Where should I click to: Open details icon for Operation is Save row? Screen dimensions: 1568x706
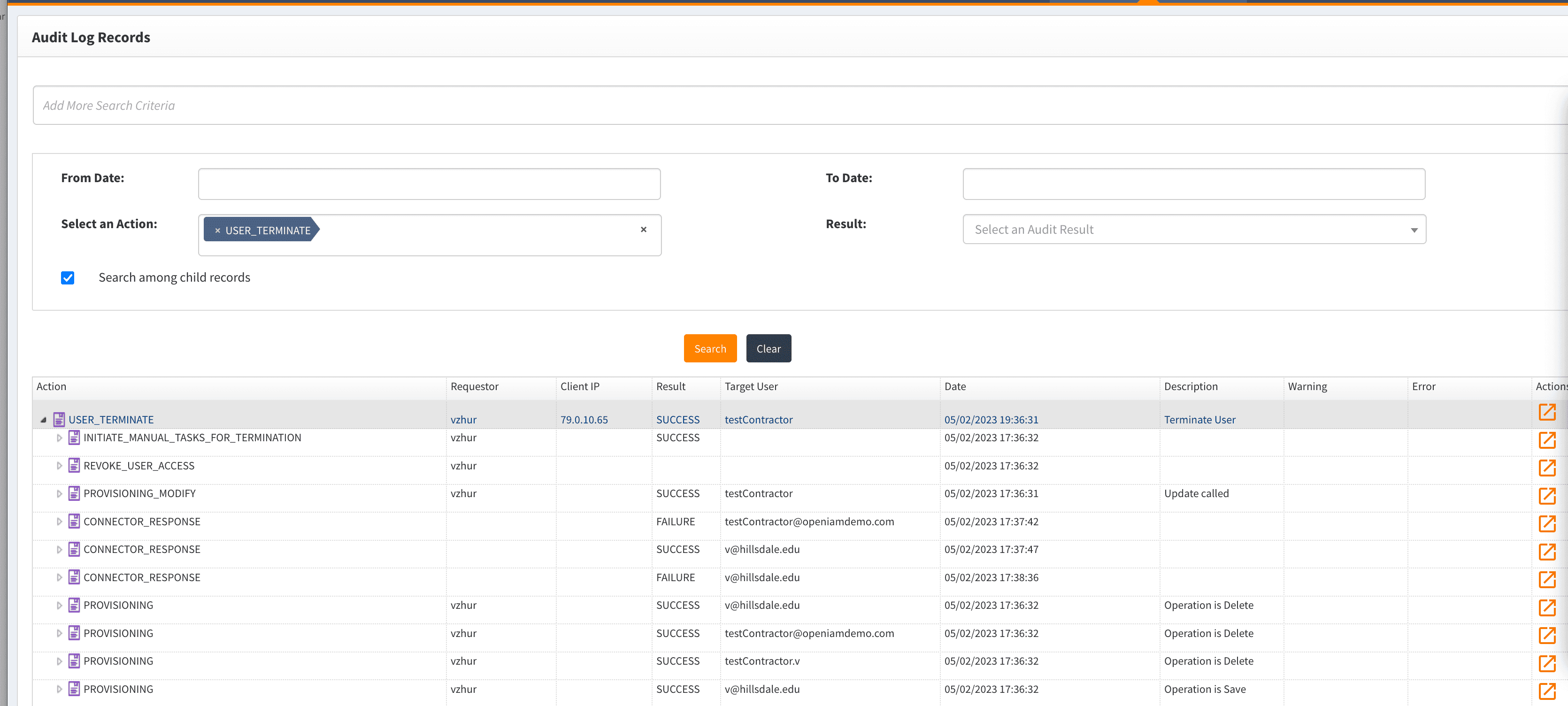click(x=1547, y=691)
